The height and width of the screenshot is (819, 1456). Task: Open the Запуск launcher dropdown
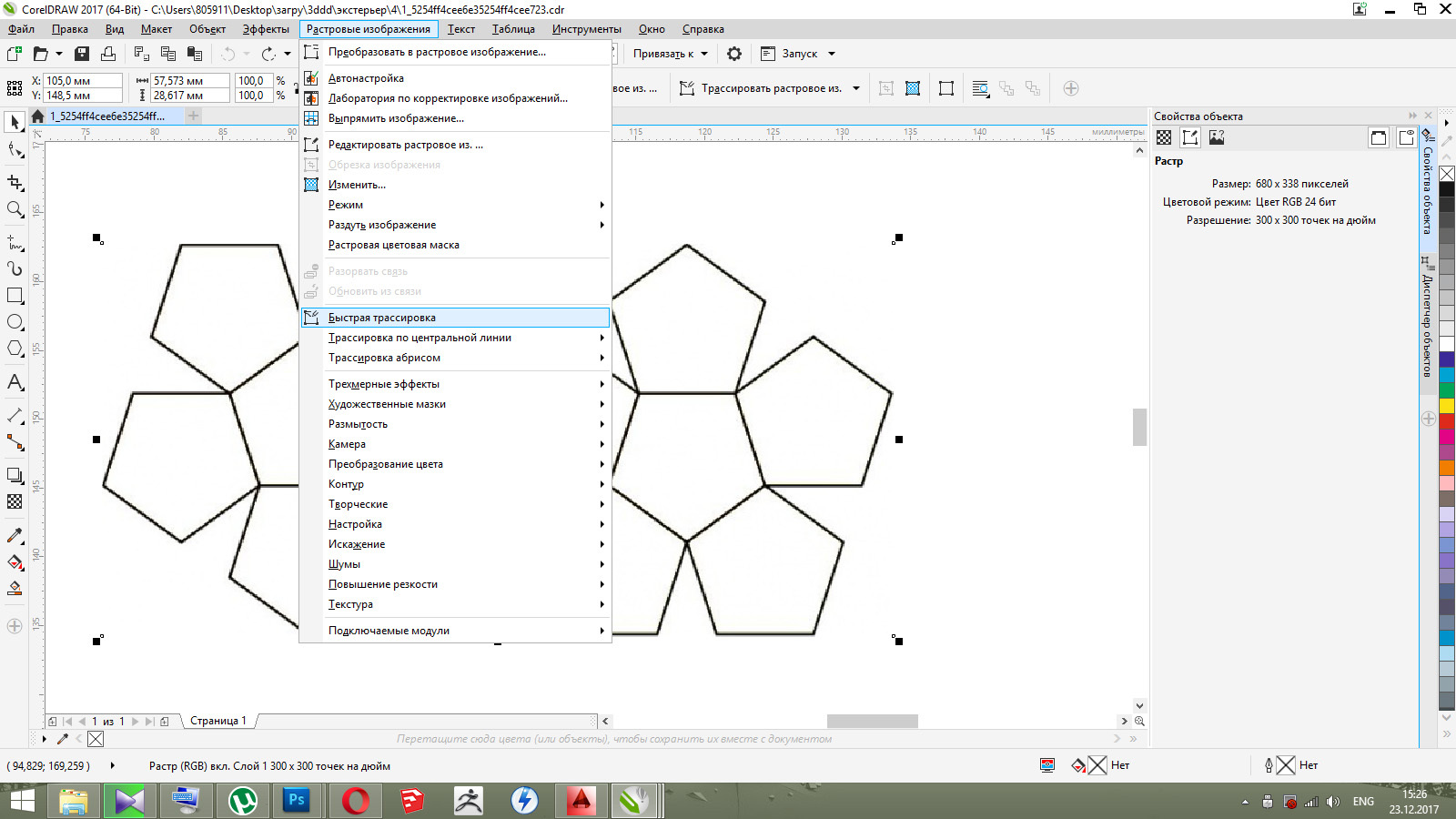tap(799, 54)
